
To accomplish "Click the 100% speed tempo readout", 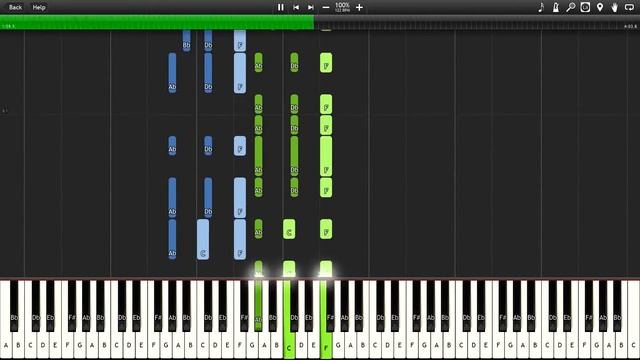I will (342, 7).
